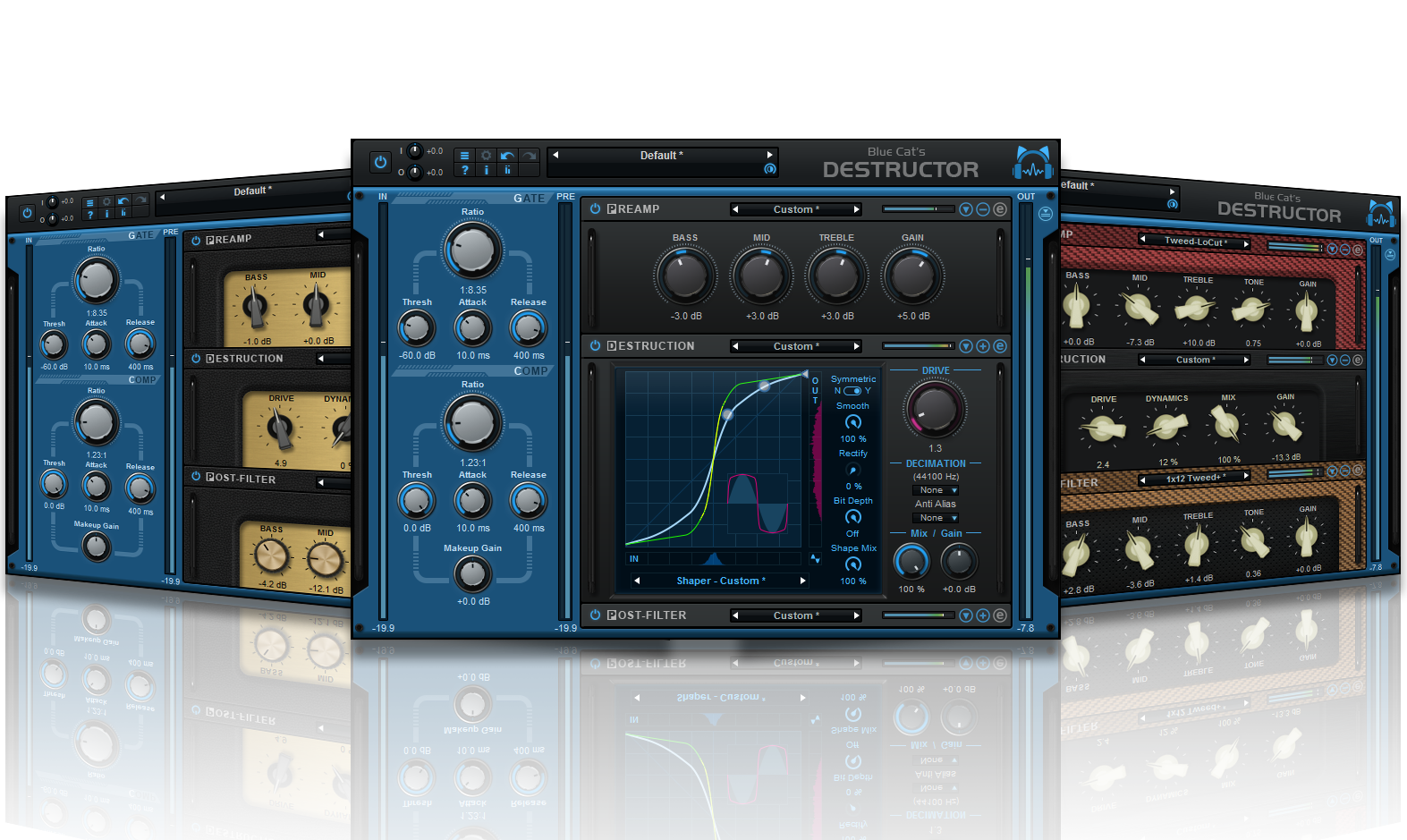Image resolution: width=1407 pixels, height=840 pixels.
Task: Click the redo arrow in center toolbar
Action: (530, 156)
